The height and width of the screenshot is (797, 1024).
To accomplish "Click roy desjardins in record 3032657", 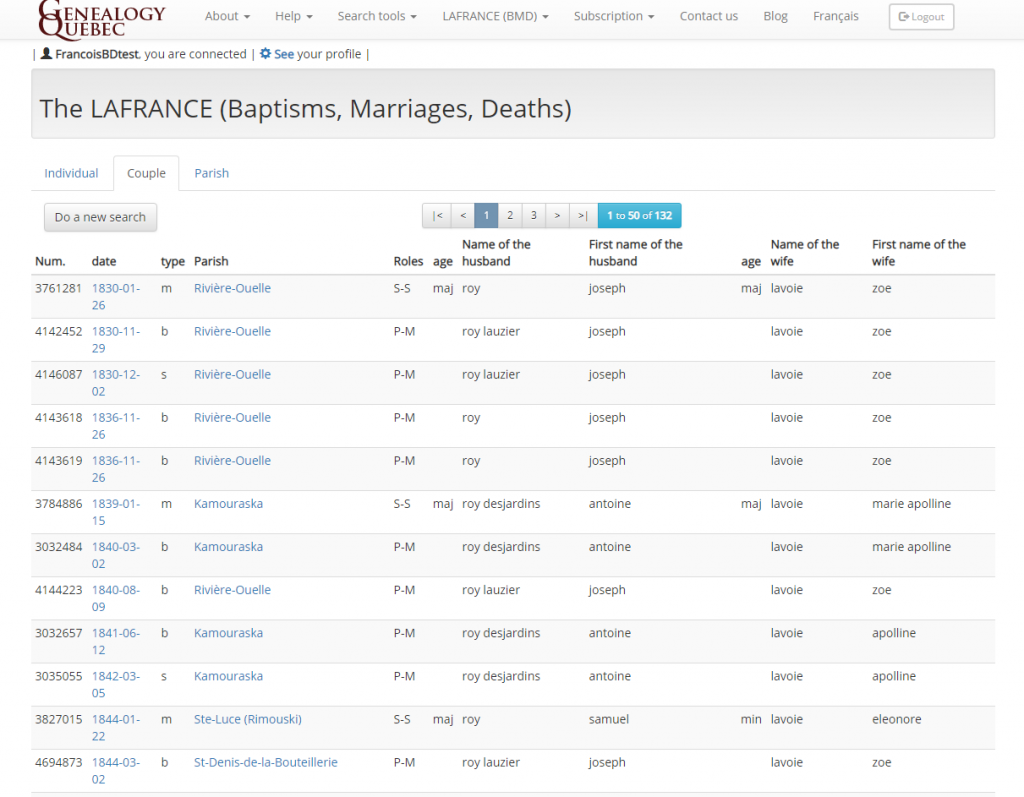I will coord(501,633).
